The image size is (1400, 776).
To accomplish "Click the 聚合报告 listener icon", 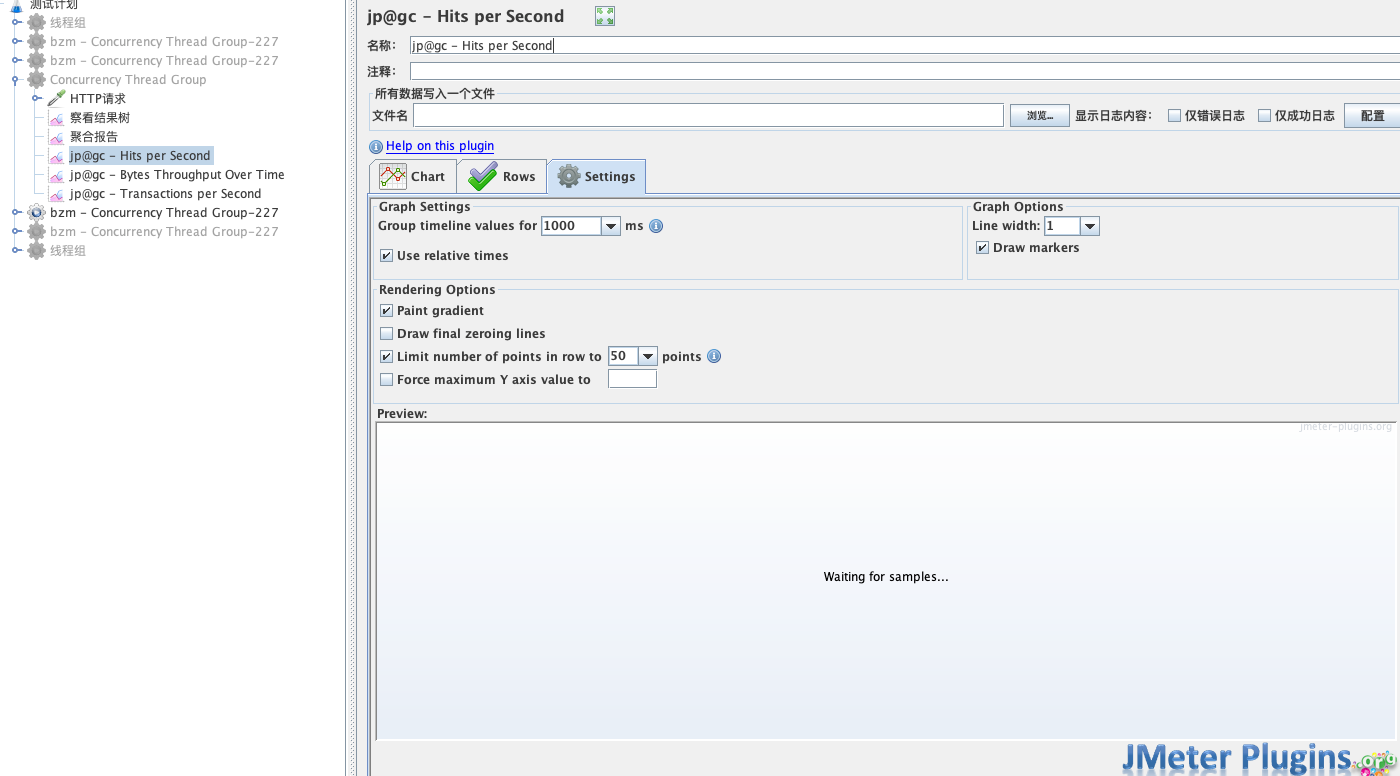I will point(57,137).
